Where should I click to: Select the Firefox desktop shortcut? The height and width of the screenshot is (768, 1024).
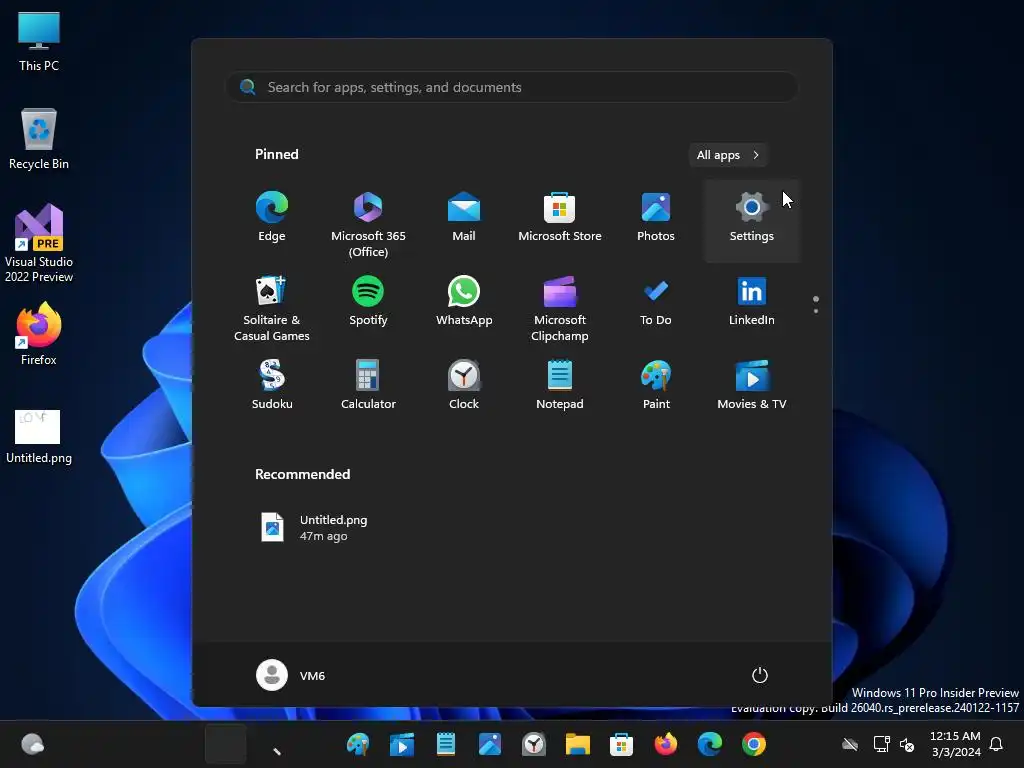[39, 334]
